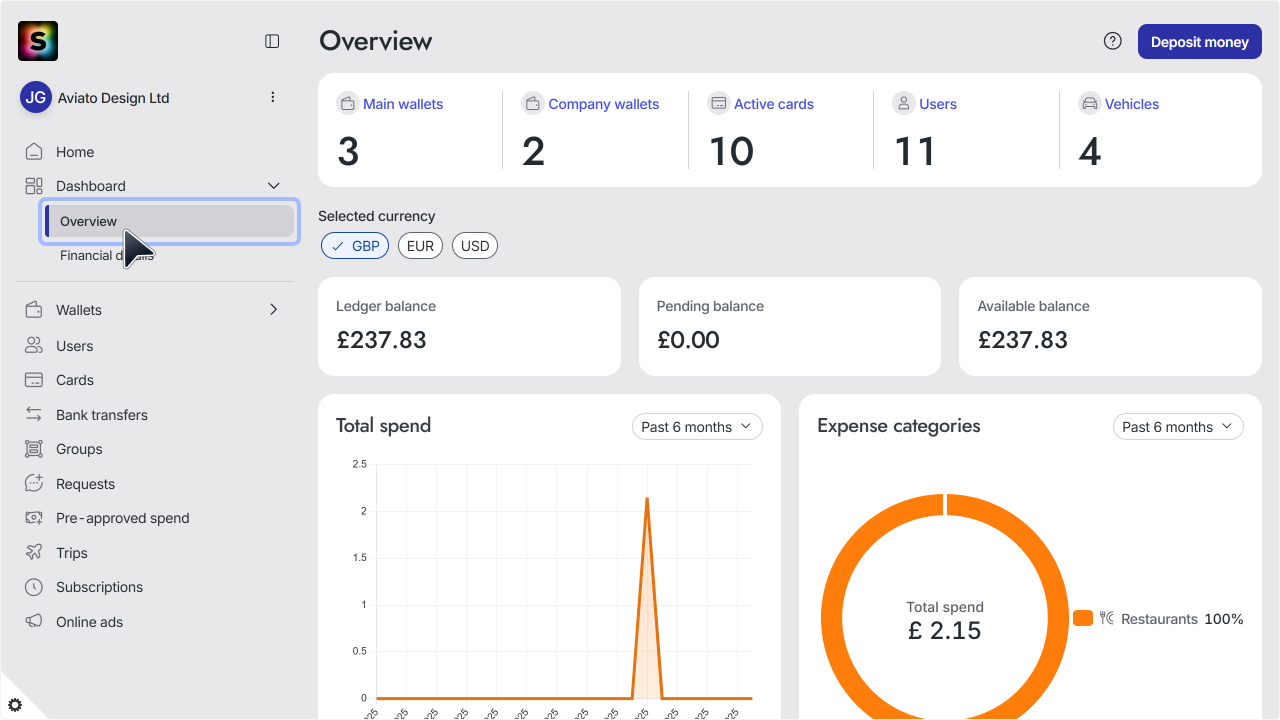Open Vehicles link
This screenshot has width=1280, height=720.
pyautogui.click(x=1132, y=104)
